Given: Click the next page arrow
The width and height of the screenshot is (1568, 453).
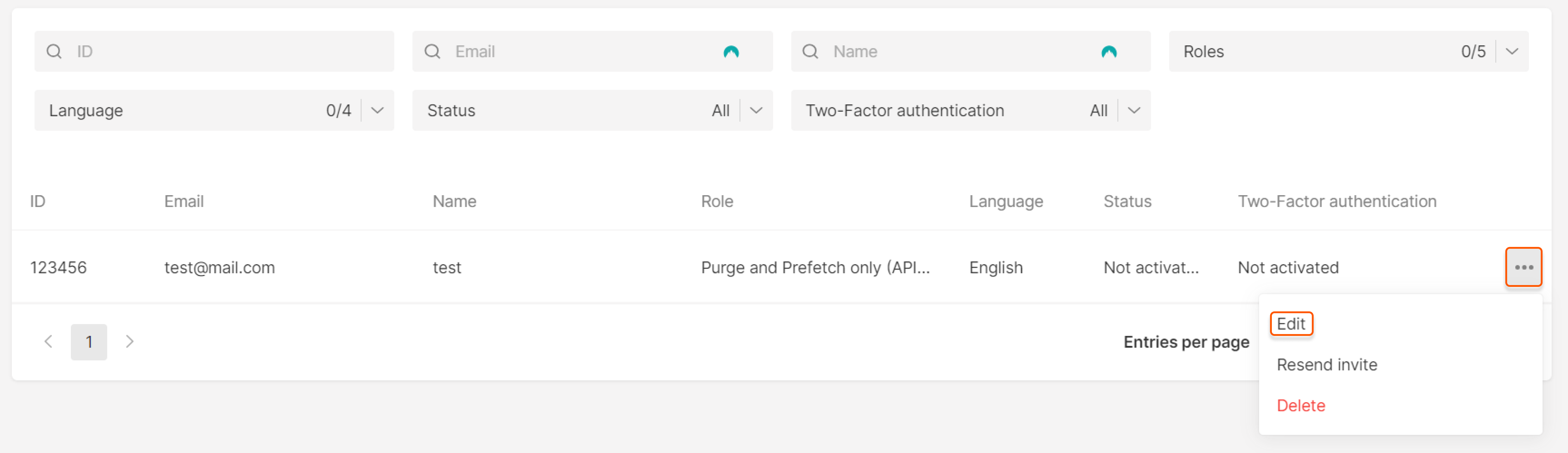Looking at the screenshot, I should tap(130, 342).
